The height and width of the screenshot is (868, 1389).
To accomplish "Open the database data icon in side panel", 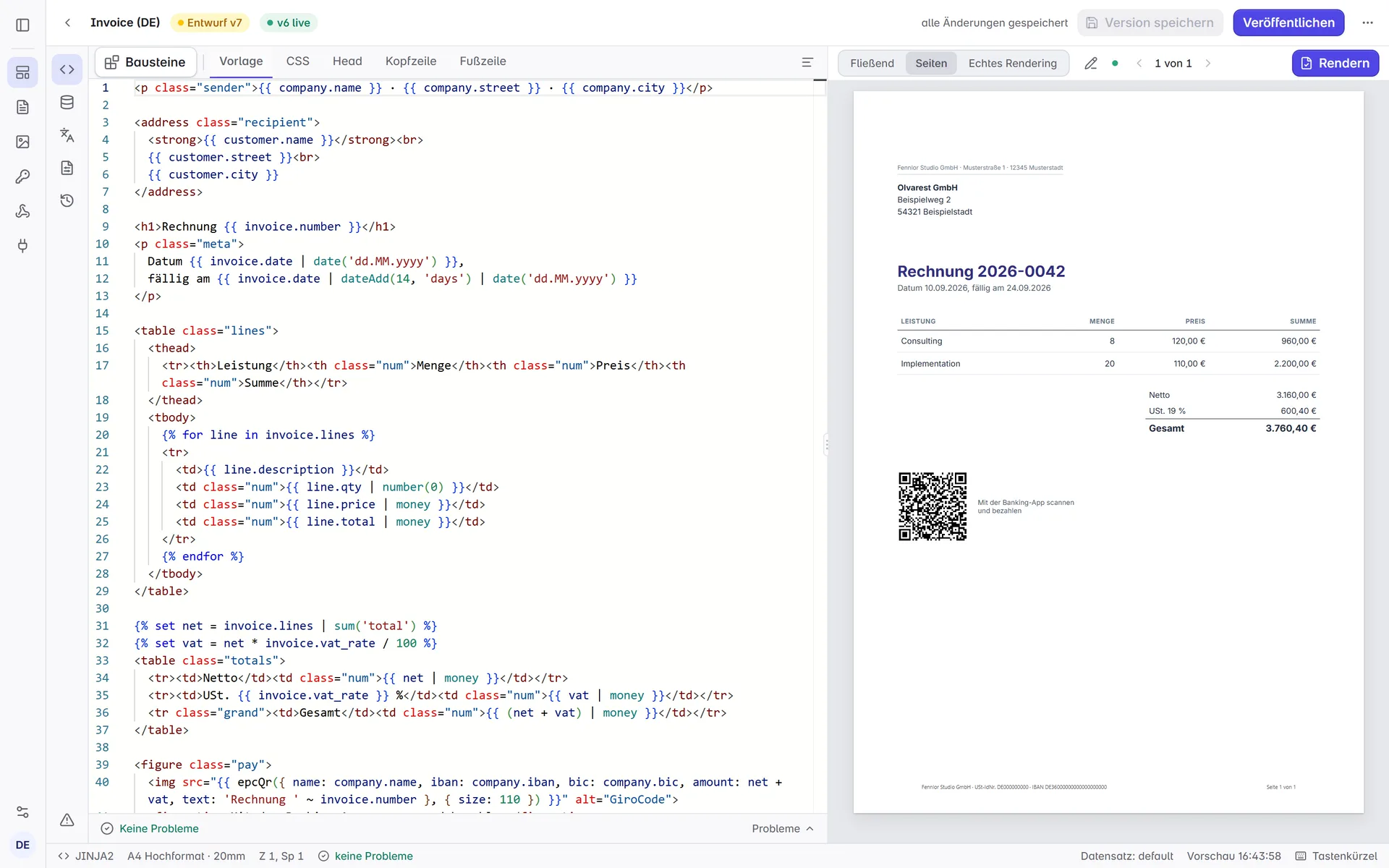I will point(67,103).
